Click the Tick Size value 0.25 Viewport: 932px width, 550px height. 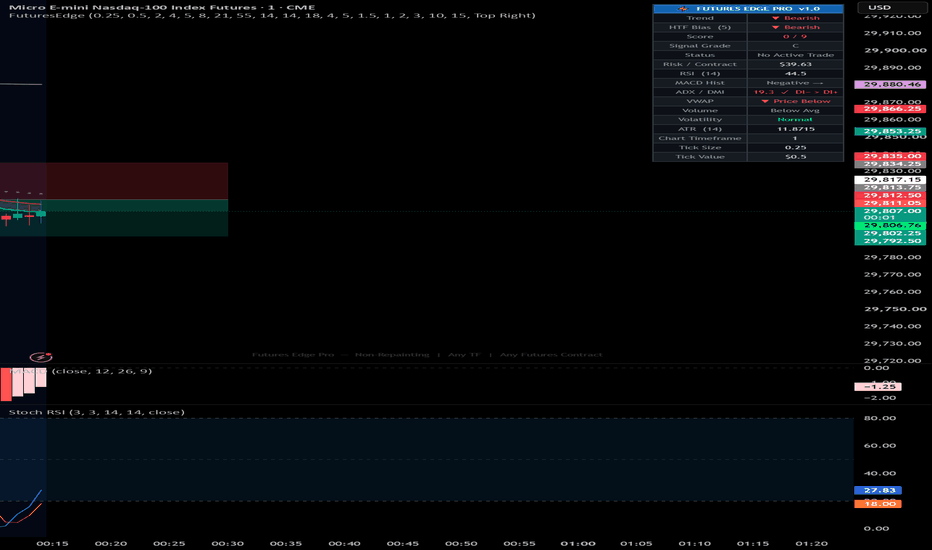(x=795, y=147)
